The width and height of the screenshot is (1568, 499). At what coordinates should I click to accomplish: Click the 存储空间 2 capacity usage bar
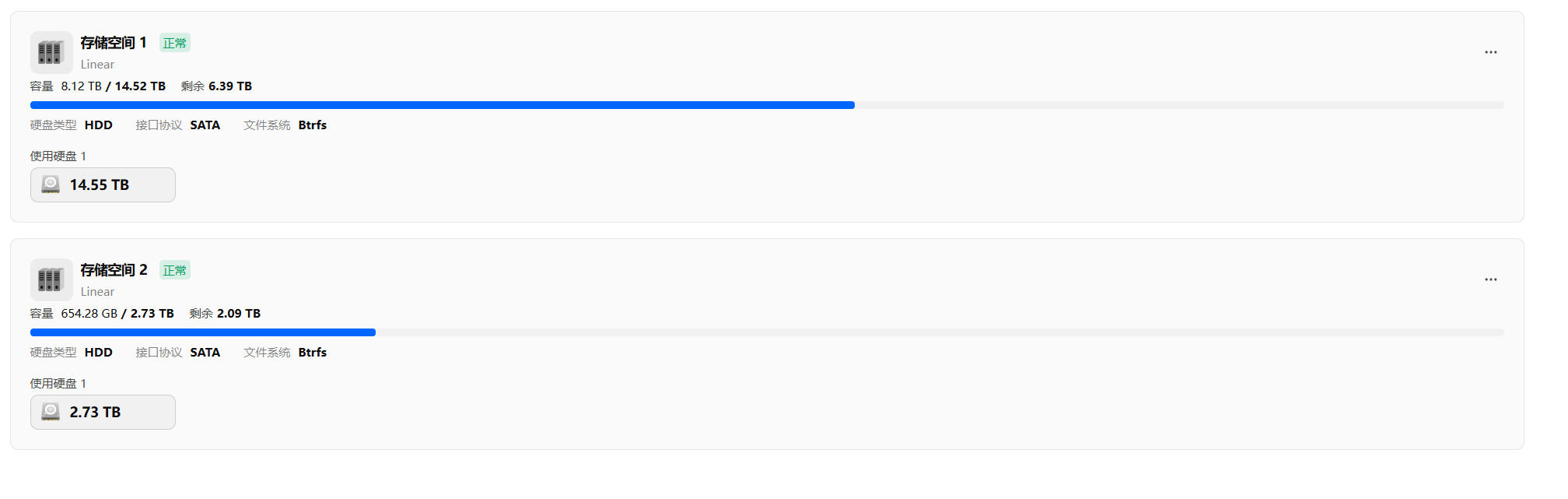tap(766, 332)
